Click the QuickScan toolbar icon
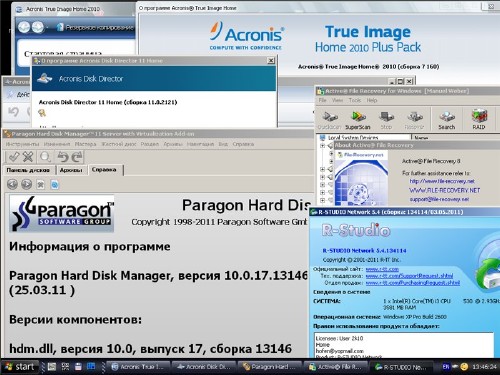 tap(329, 120)
